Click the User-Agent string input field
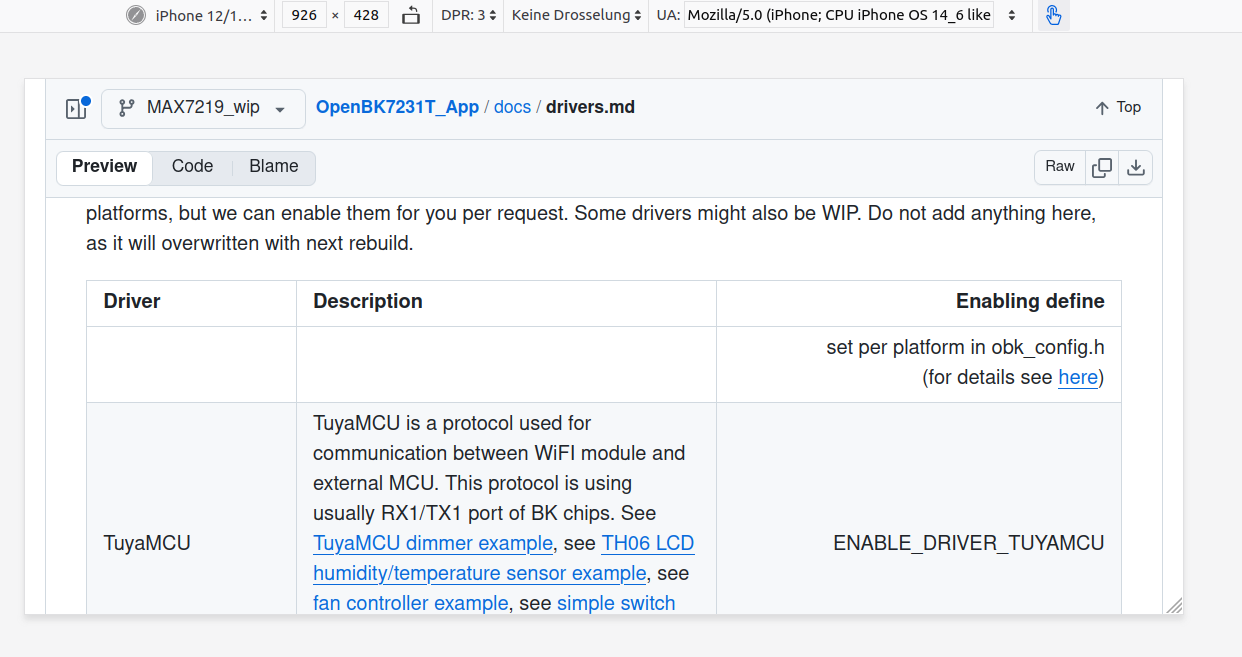 tap(840, 15)
